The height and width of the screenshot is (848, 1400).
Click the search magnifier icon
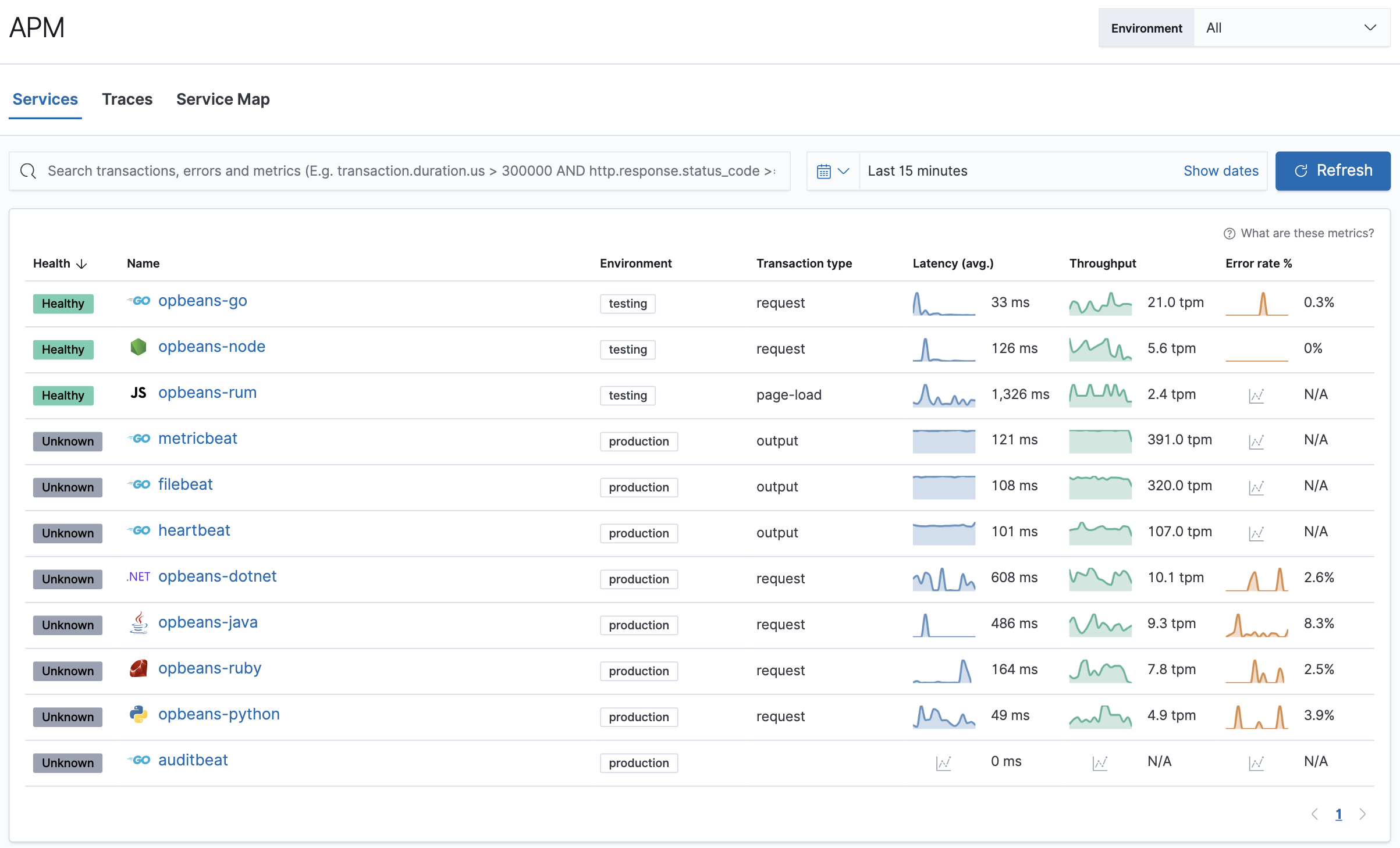(x=28, y=171)
